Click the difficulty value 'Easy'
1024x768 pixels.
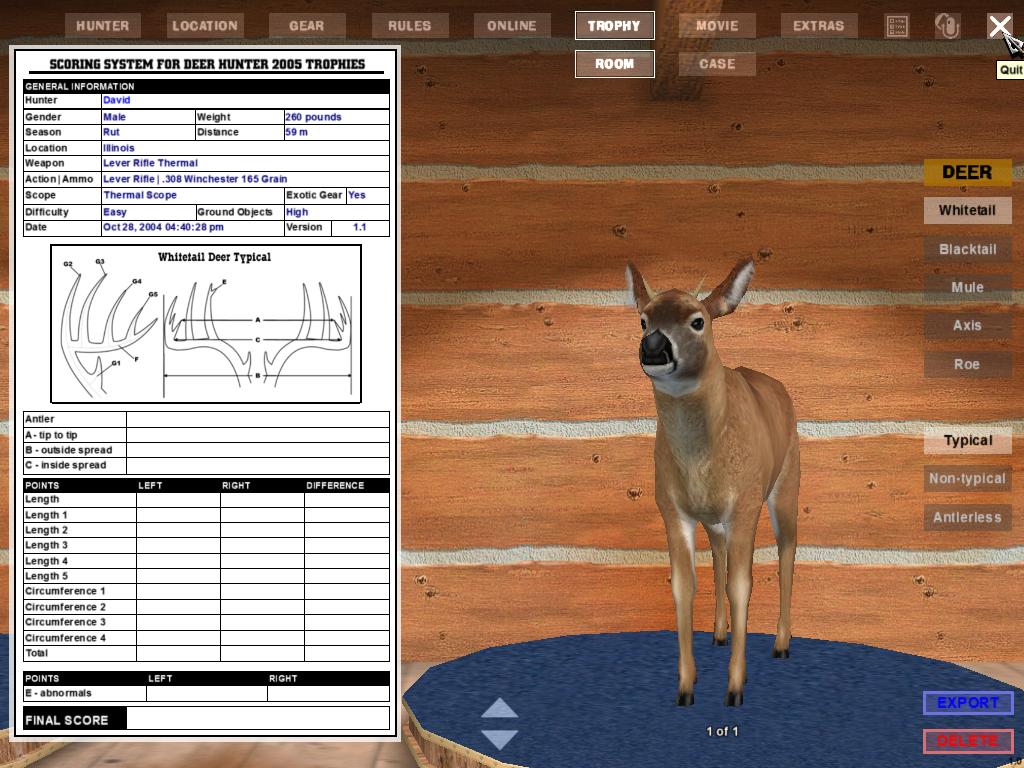(x=114, y=212)
